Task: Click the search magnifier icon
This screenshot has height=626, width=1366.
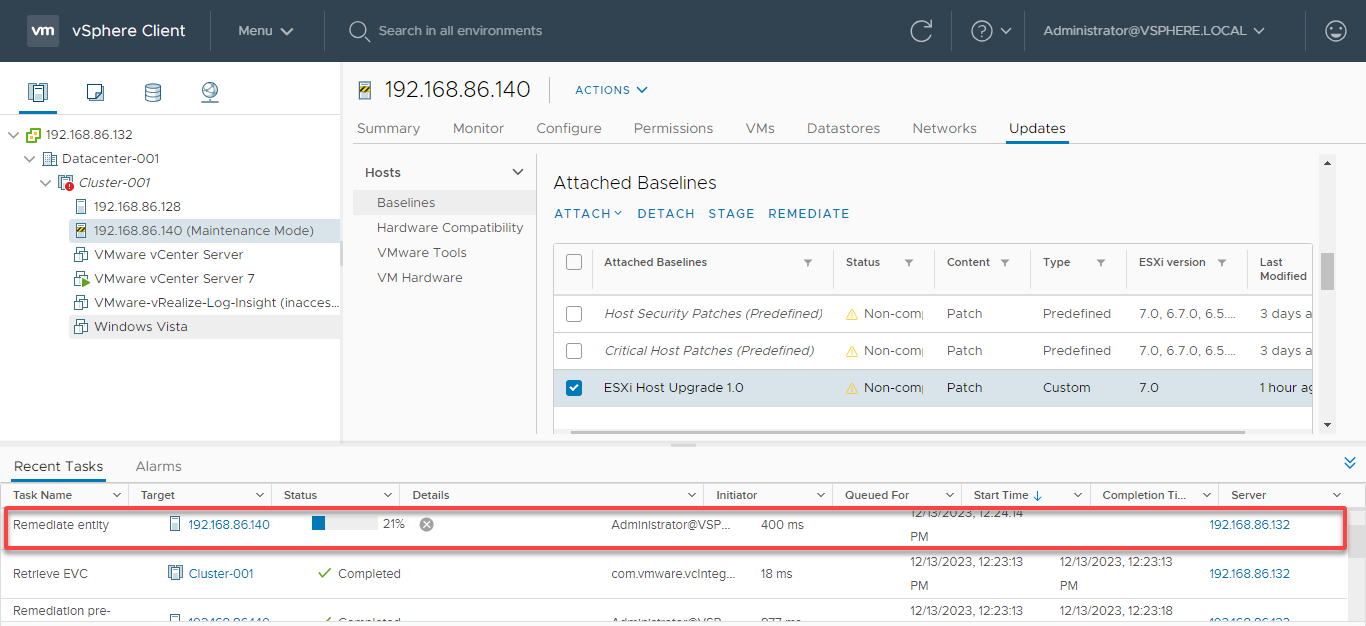Action: pos(359,31)
